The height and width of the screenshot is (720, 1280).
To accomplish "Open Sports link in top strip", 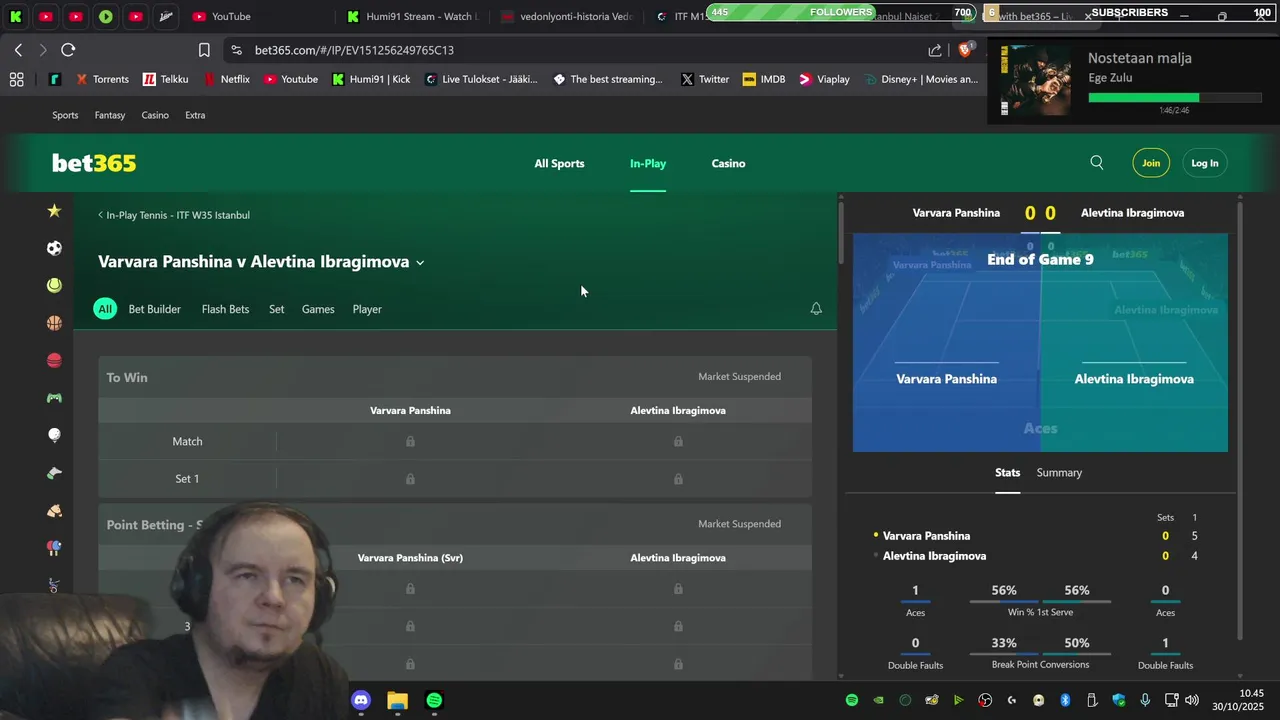I will [65, 115].
